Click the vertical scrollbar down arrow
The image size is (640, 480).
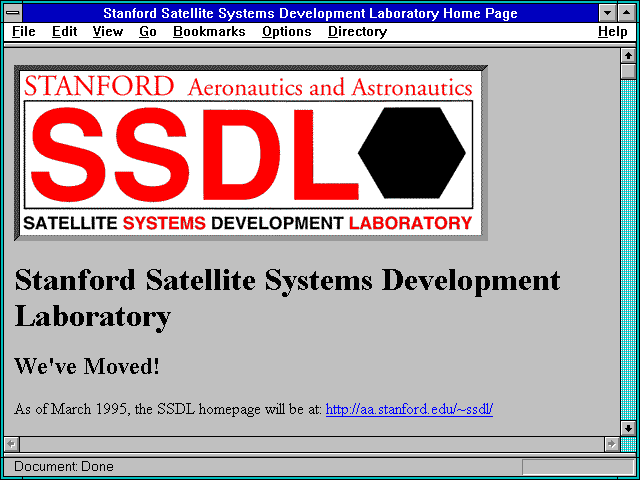pos(628,428)
